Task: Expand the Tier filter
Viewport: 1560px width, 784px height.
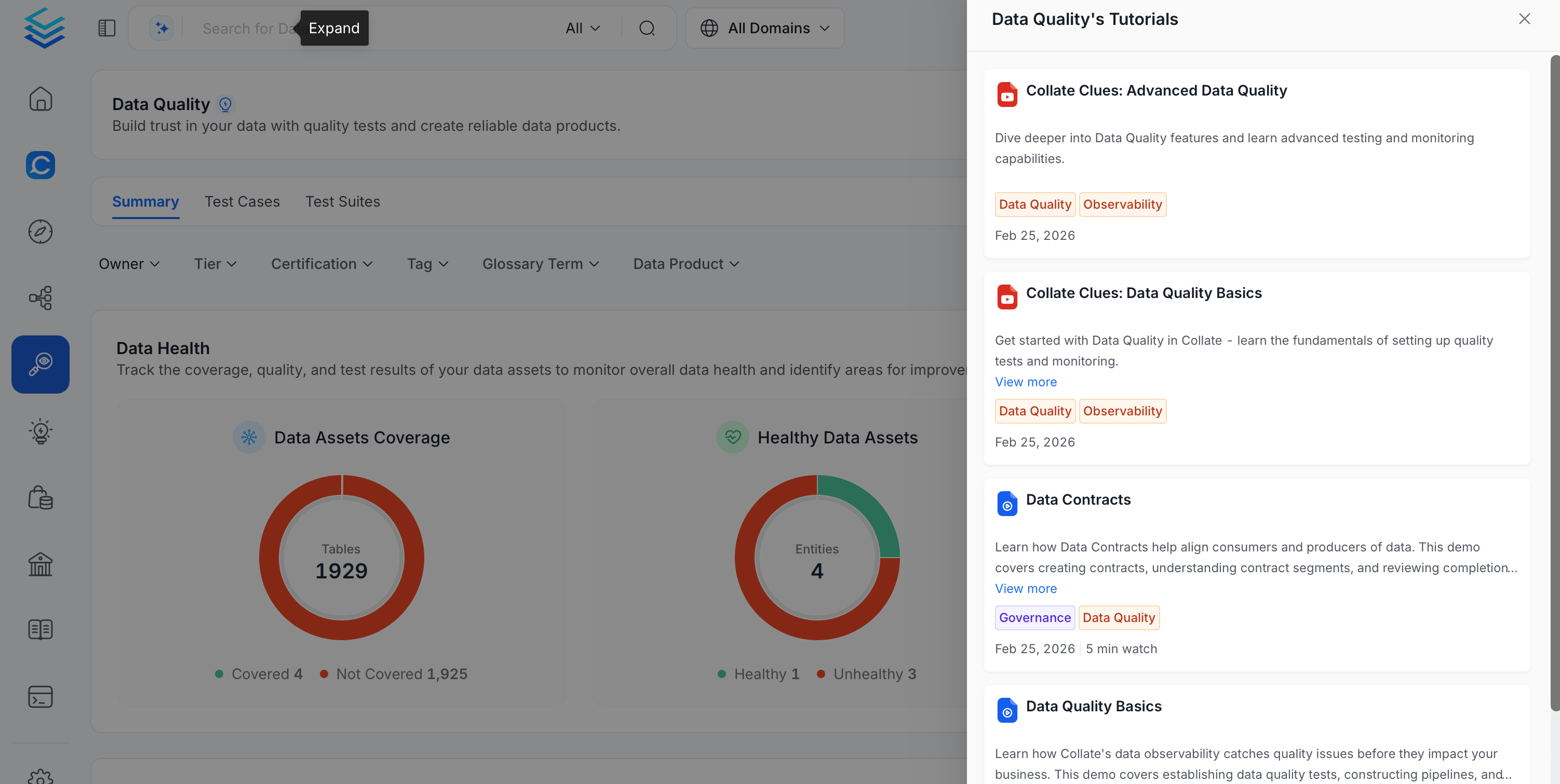Action: [215, 264]
